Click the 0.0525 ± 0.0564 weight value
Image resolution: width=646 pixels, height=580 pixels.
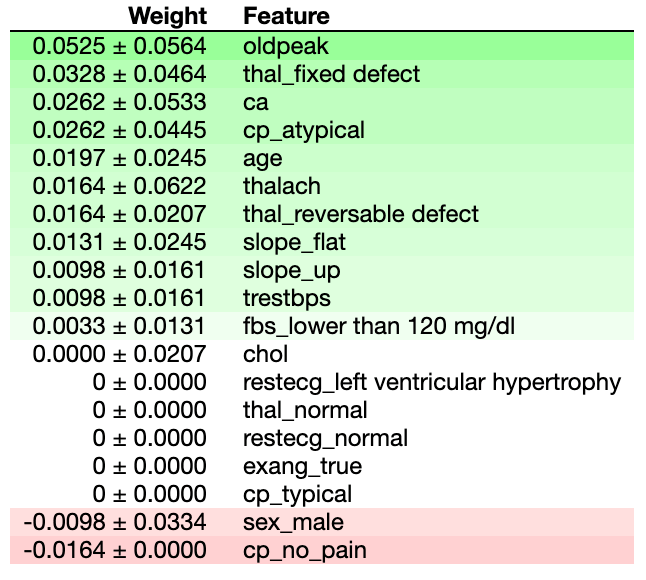coord(119,46)
